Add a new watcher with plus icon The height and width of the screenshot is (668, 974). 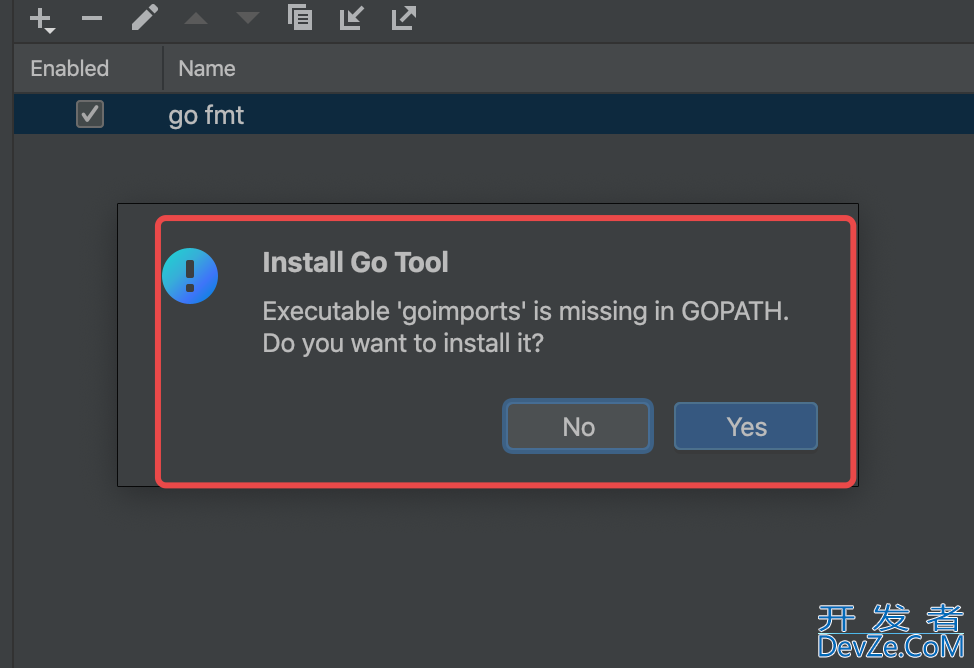42,19
